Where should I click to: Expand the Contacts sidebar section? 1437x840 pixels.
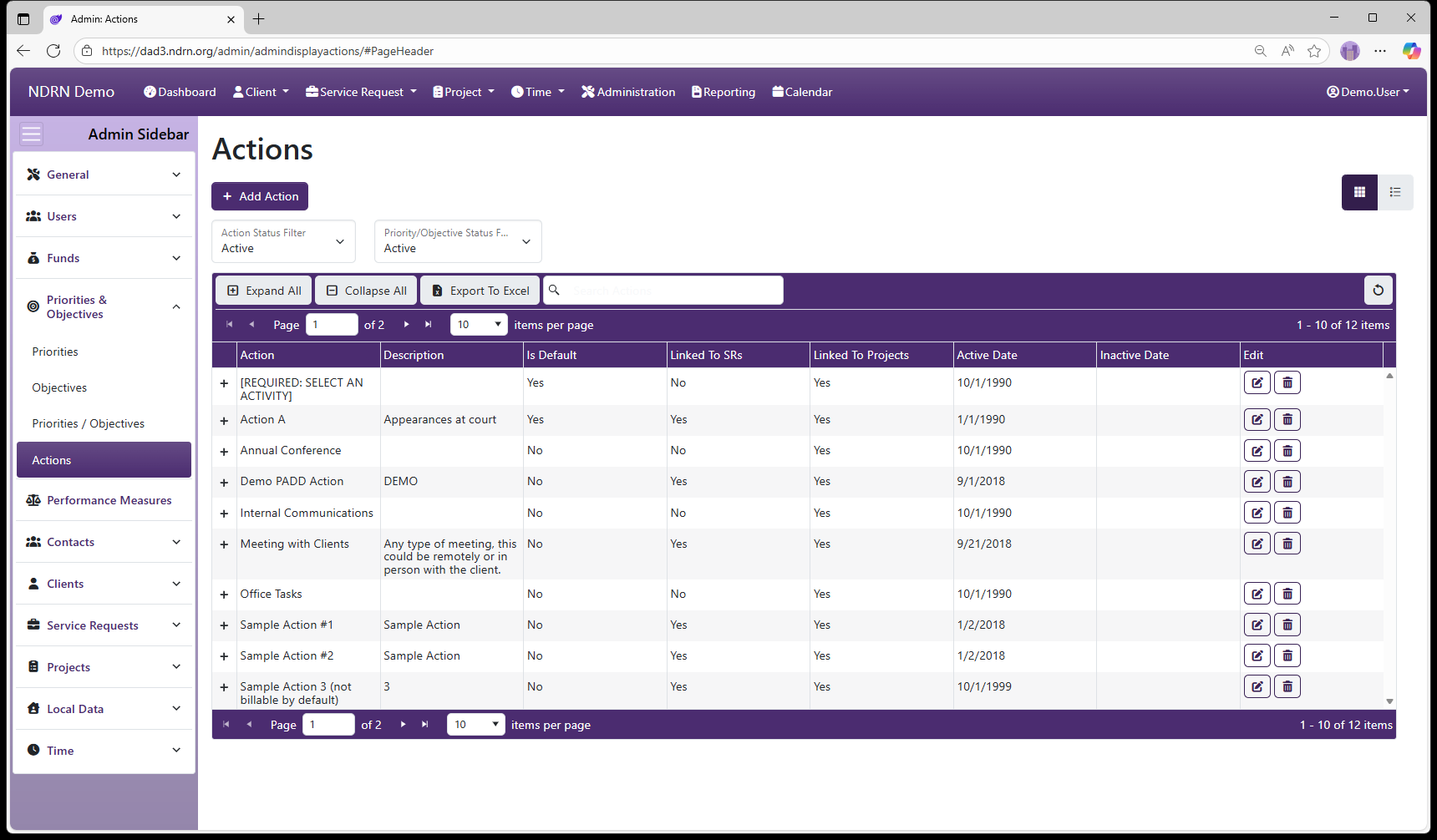point(104,542)
